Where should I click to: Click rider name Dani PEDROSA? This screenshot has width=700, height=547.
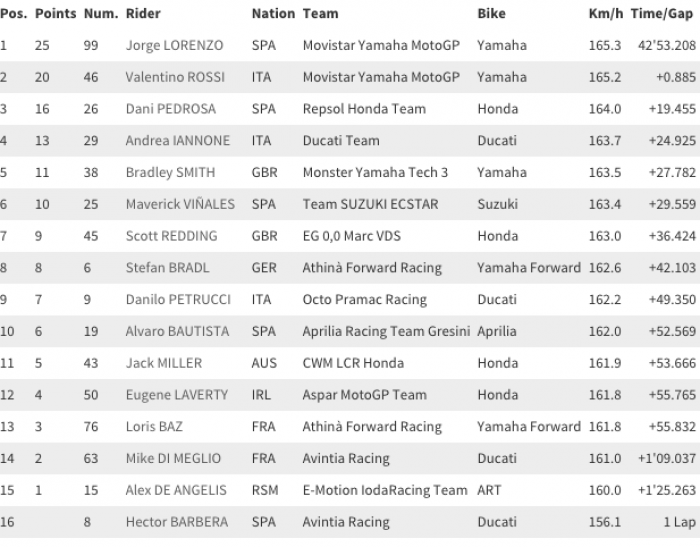tap(171, 109)
